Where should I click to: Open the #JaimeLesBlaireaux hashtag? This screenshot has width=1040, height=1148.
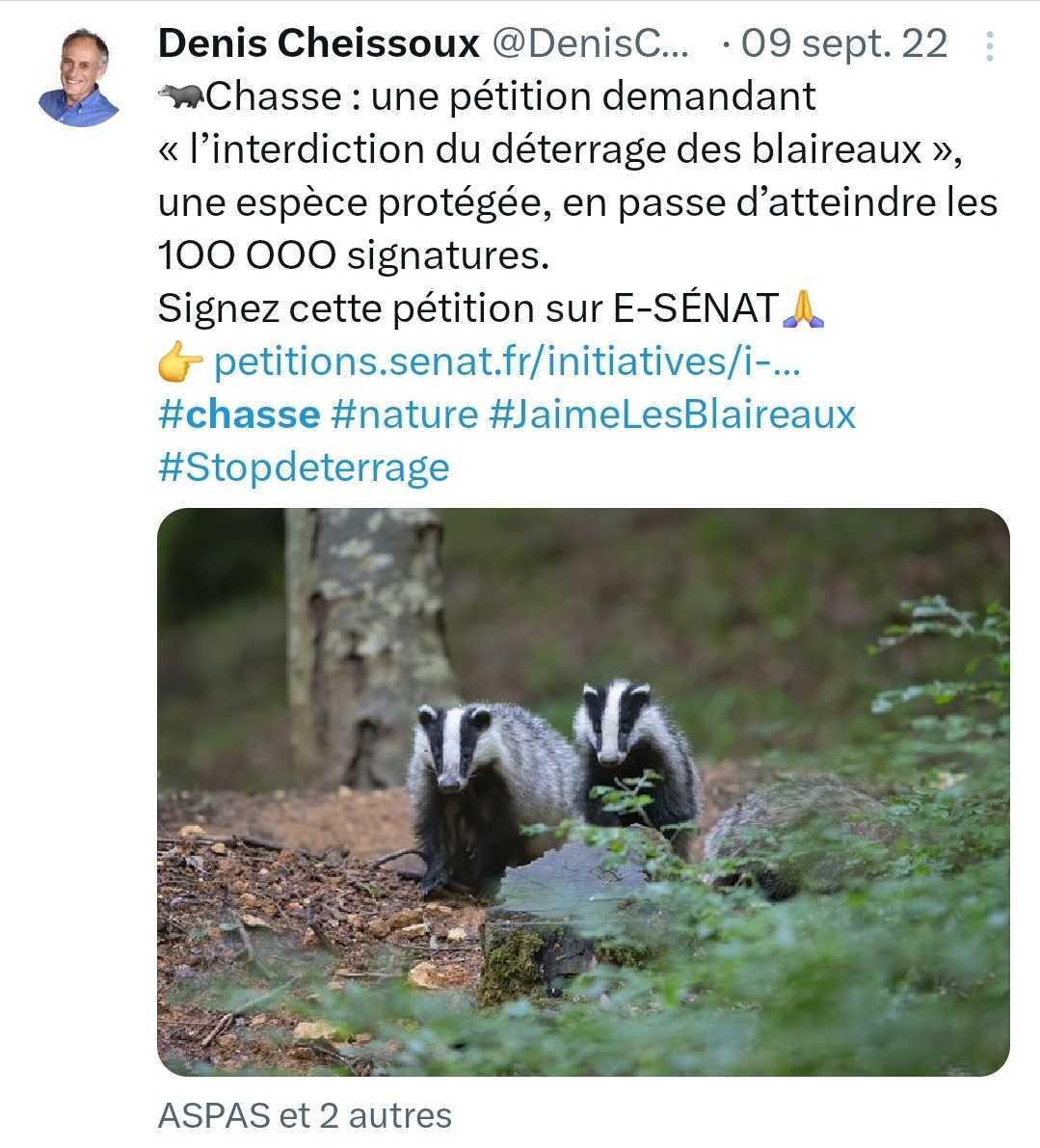(x=673, y=414)
